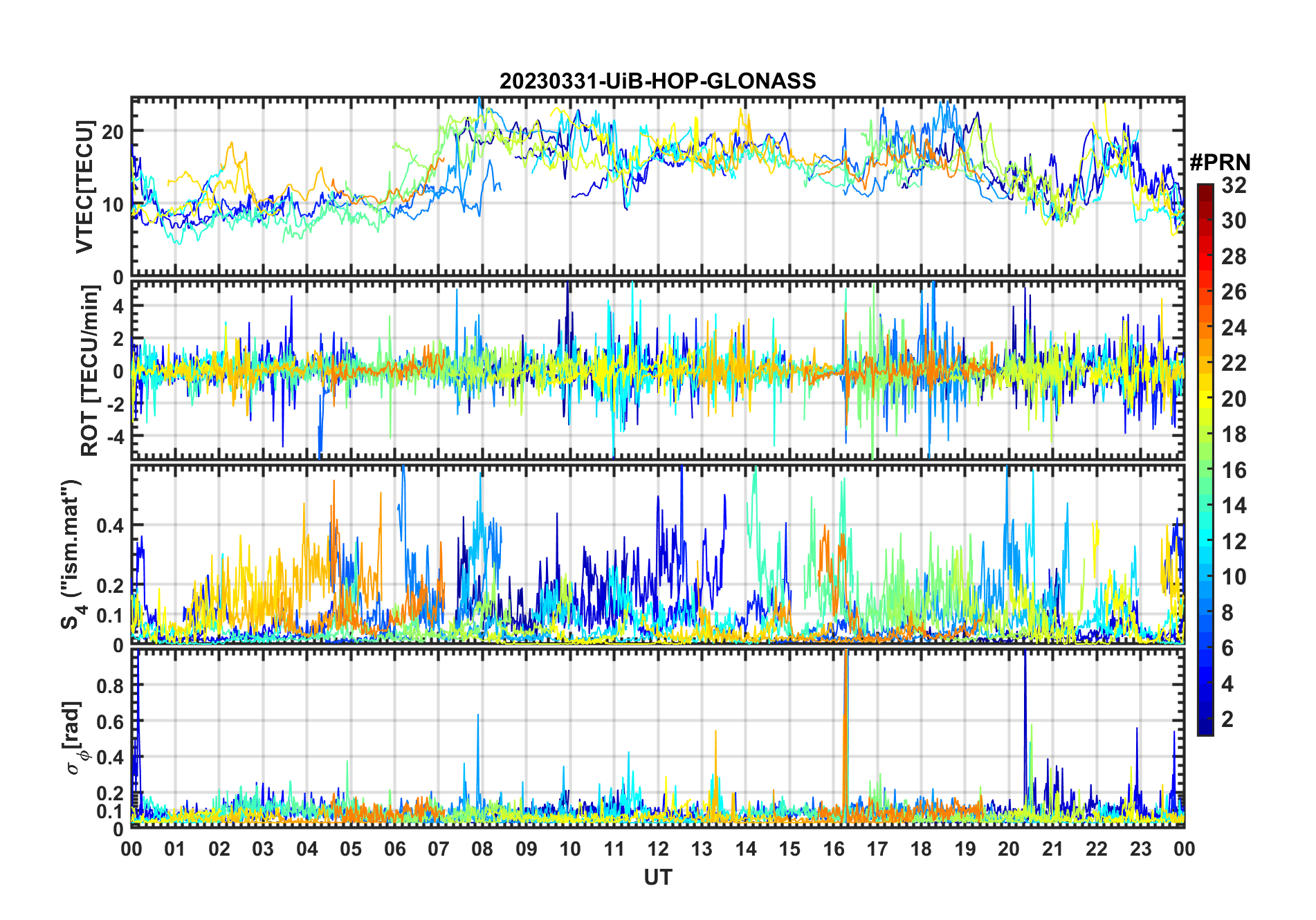Viewport: 1316px width, 920px height.
Task: Click the ROT [TECU/min] axis label
Action: tap(90, 370)
